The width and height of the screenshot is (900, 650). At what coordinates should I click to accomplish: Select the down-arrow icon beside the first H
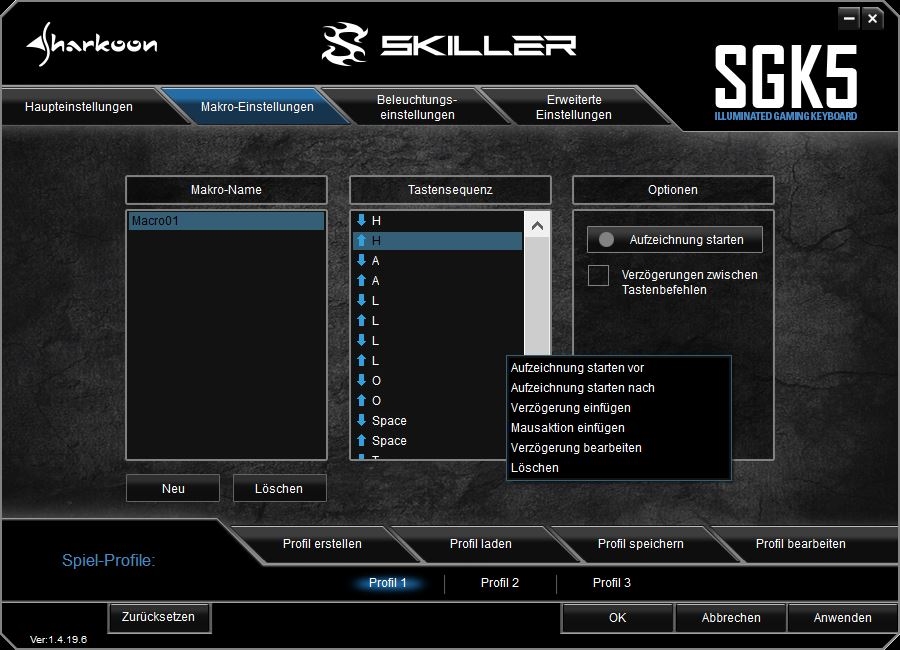tap(361, 220)
